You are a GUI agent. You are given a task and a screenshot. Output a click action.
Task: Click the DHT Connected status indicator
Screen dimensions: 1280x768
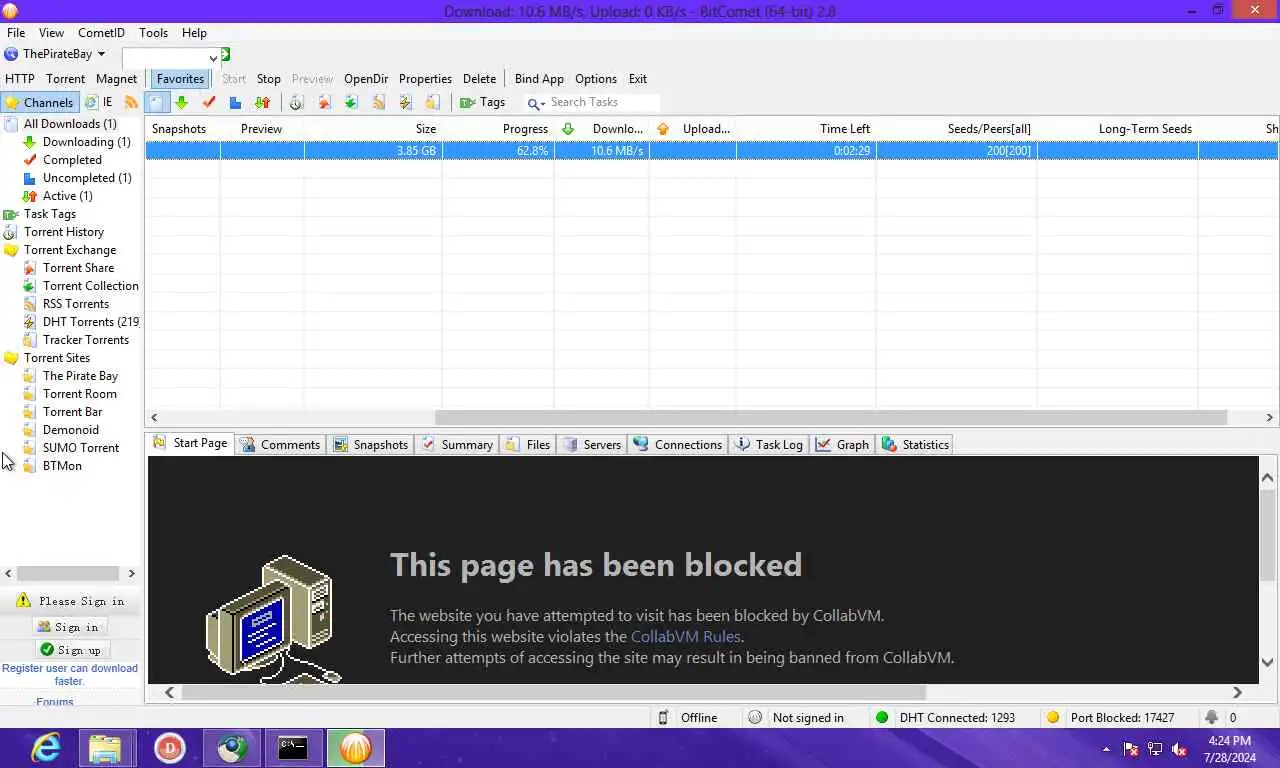pos(945,717)
